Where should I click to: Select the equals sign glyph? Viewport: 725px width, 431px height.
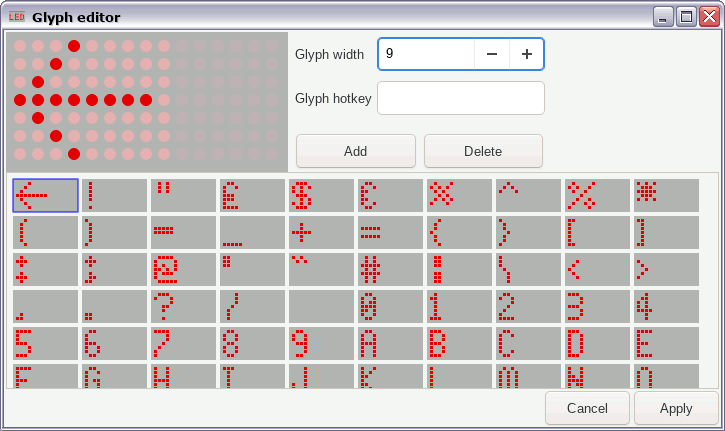click(390, 233)
